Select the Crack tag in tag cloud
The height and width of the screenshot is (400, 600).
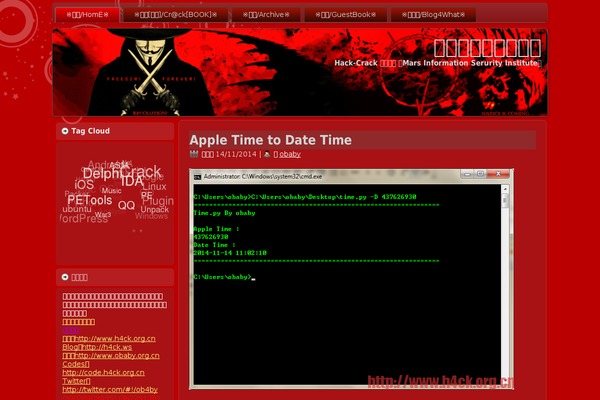coord(141,171)
